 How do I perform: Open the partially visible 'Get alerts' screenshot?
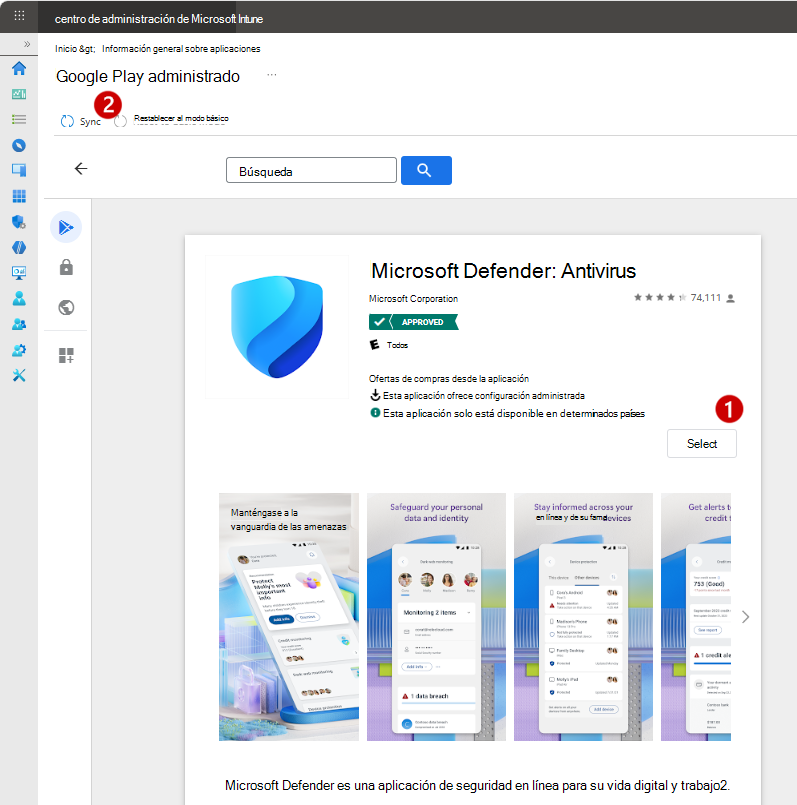(696, 617)
